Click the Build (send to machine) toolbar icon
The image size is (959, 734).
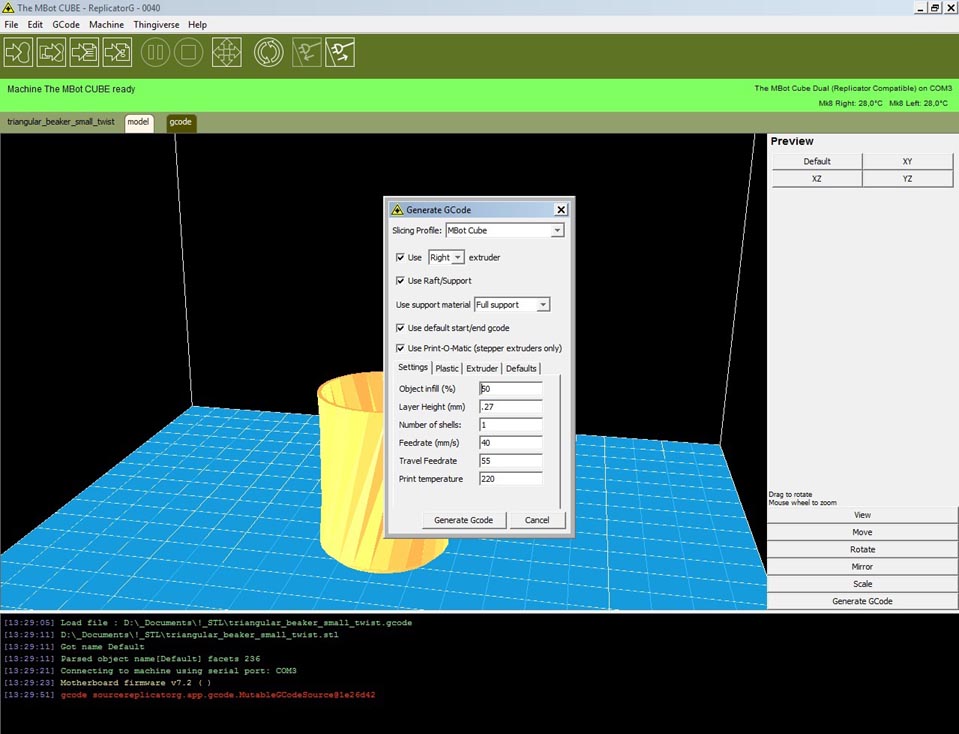pyautogui.click(x=18, y=53)
